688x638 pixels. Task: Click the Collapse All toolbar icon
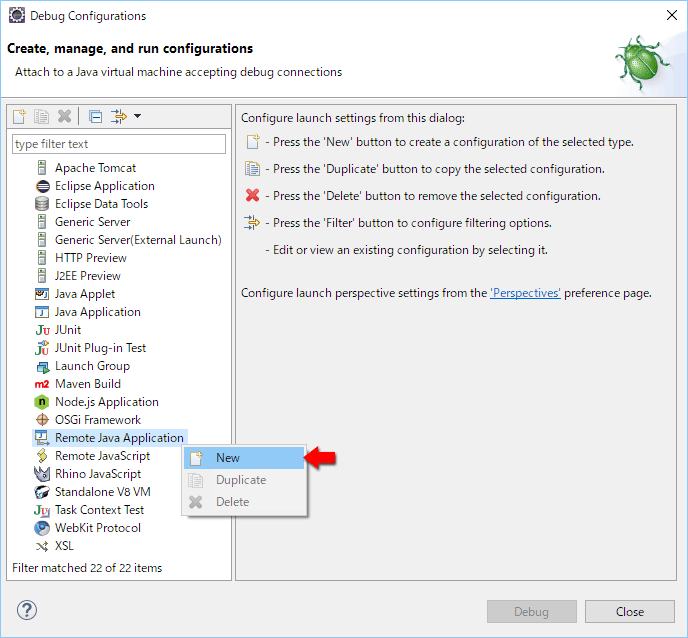[95, 116]
